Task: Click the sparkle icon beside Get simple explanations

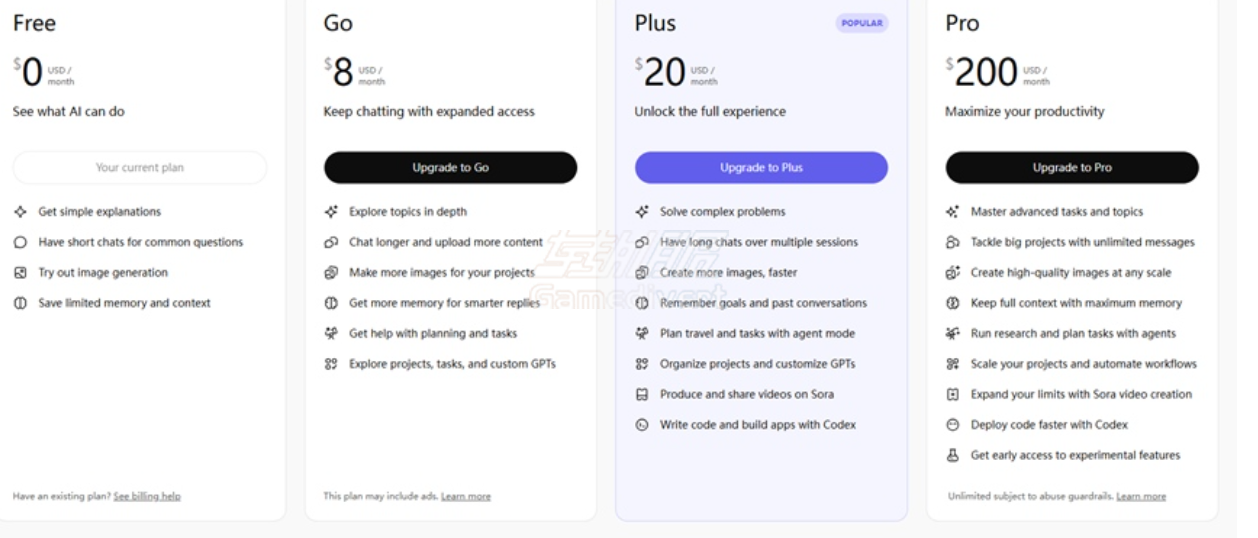Action: click(x=20, y=212)
